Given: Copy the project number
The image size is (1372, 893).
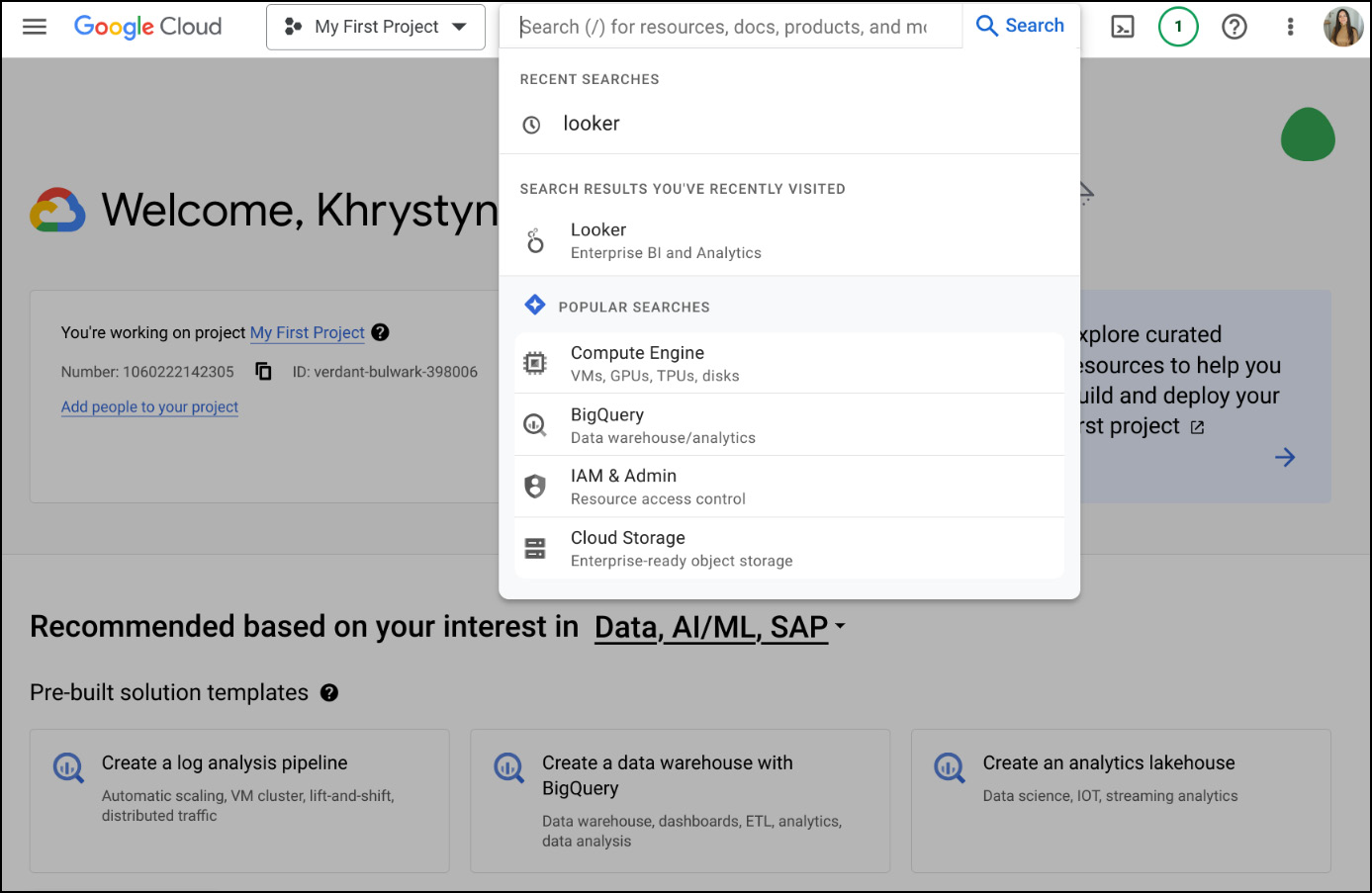Looking at the screenshot, I should coord(263,371).
